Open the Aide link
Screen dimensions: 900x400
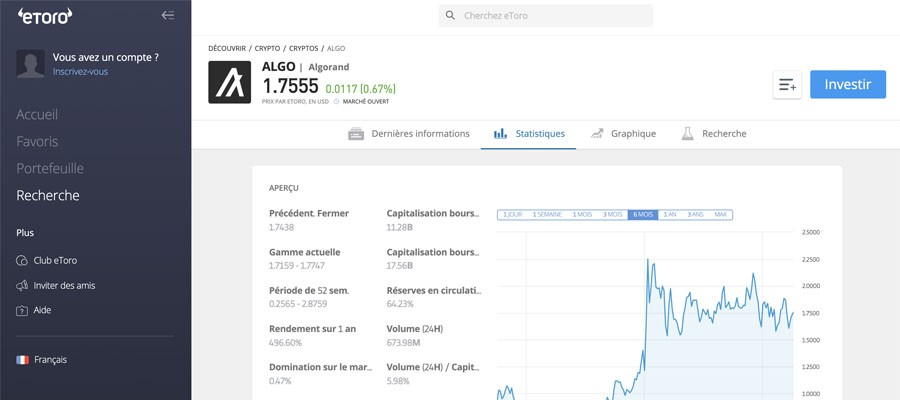coord(42,310)
